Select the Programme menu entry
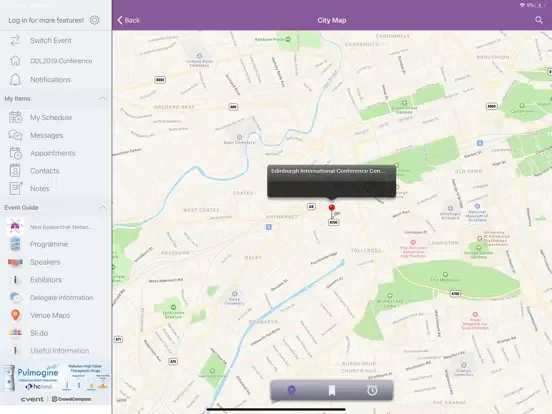Screen dimensions: 552x414 pyautogui.click(x=49, y=244)
